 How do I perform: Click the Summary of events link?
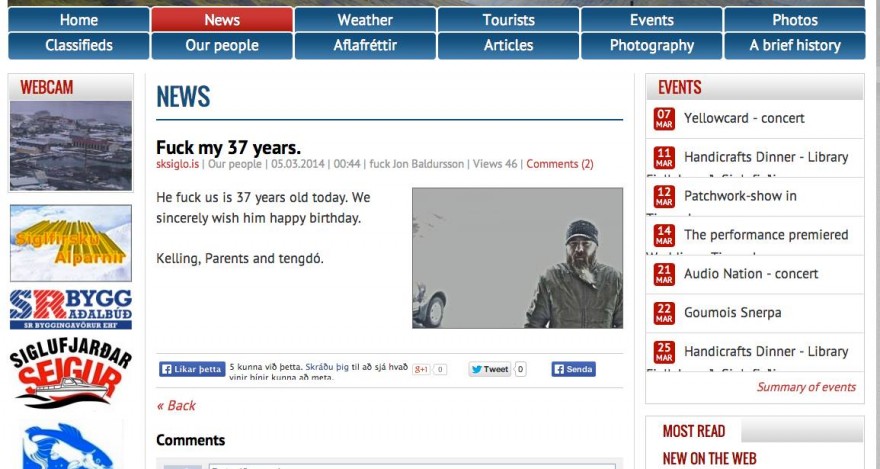806,387
